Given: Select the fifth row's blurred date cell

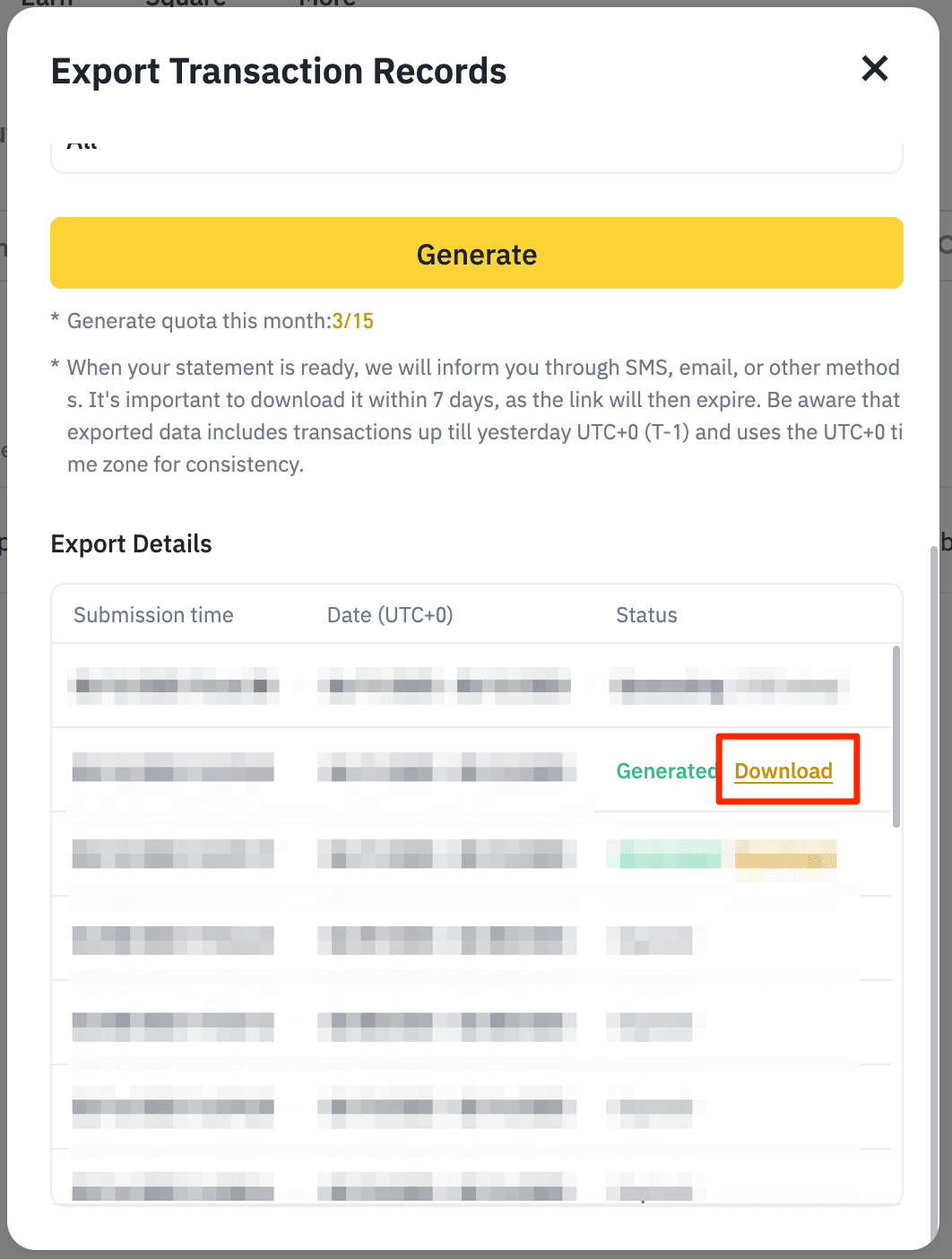Looking at the screenshot, I should tap(446, 1025).
